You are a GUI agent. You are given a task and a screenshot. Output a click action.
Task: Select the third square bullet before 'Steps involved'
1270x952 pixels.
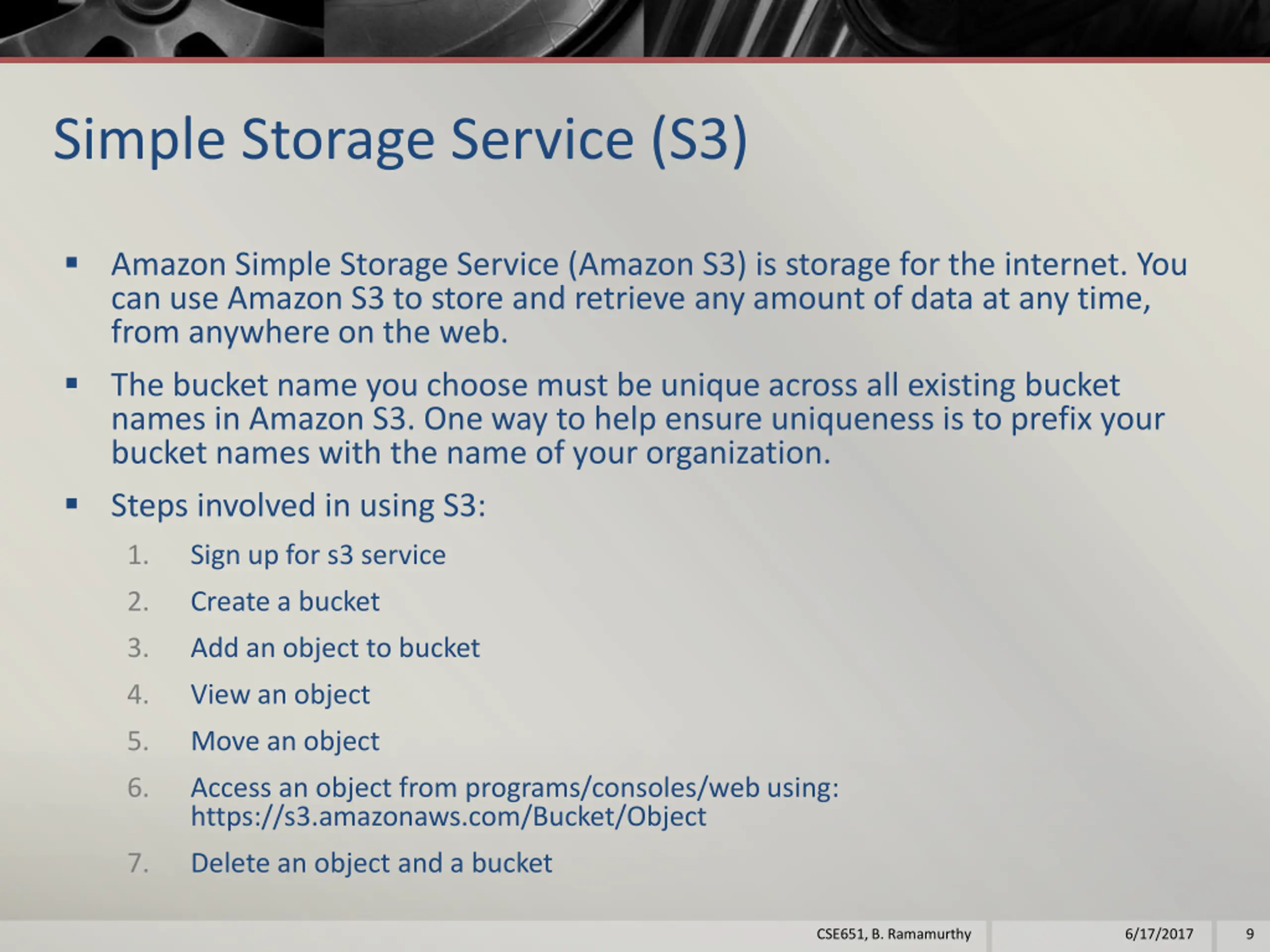coord(72,504)
